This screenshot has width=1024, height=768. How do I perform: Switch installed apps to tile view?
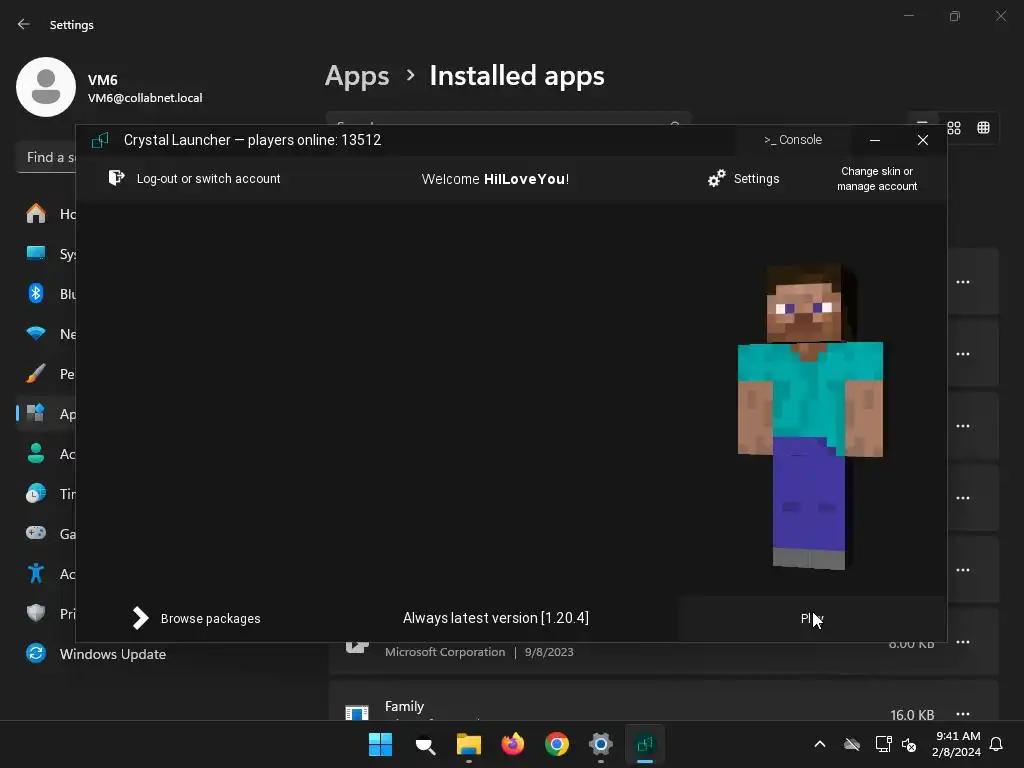(984, 128)
